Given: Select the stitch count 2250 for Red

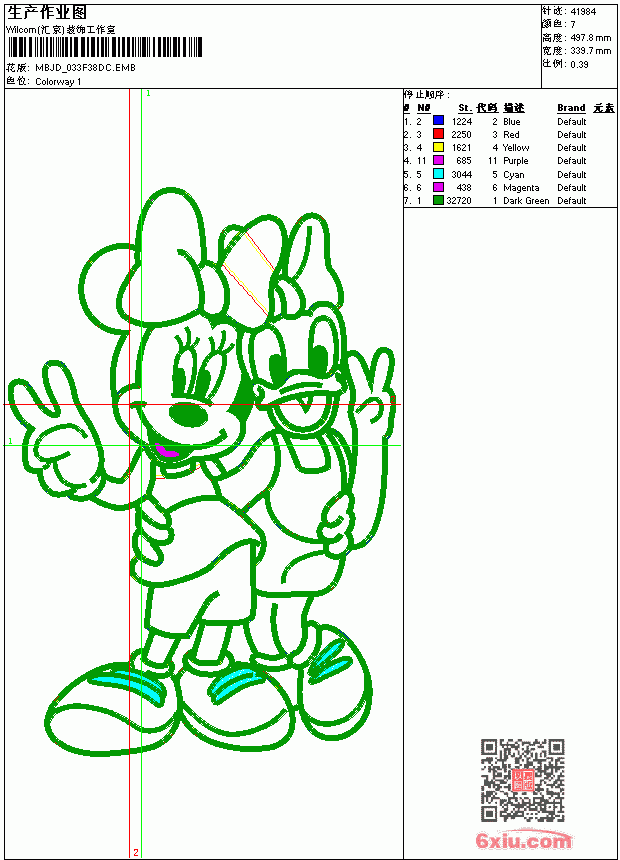Looking at the screenshot, I should tap(461, 135).
